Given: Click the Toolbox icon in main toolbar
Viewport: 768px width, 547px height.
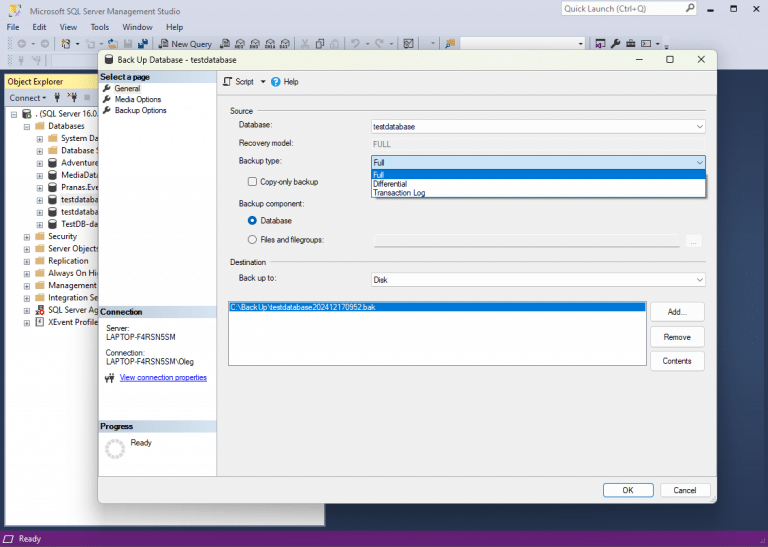Looking at the screenshot, I should pos(631,44).
